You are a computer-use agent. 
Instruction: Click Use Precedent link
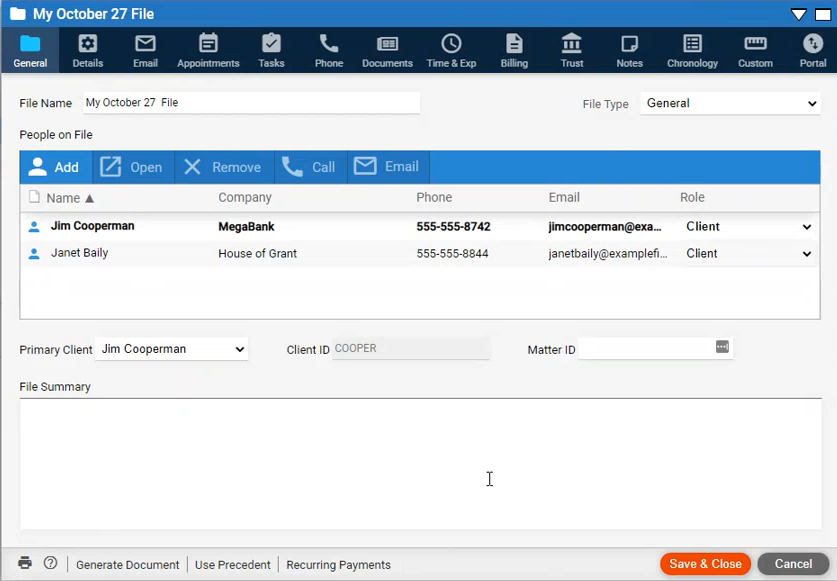point(233,564)
